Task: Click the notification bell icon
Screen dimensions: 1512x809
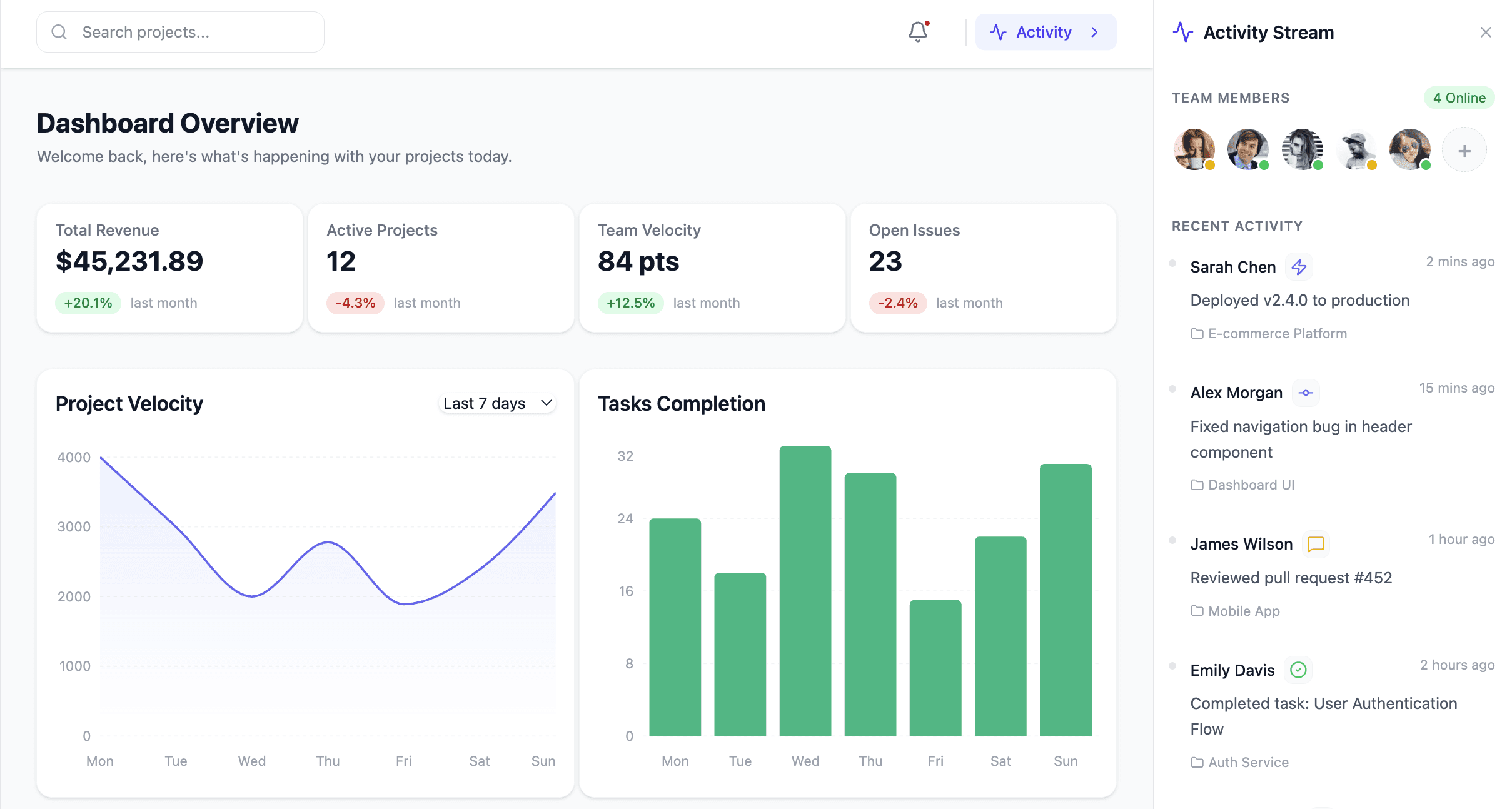Action: 917,32
